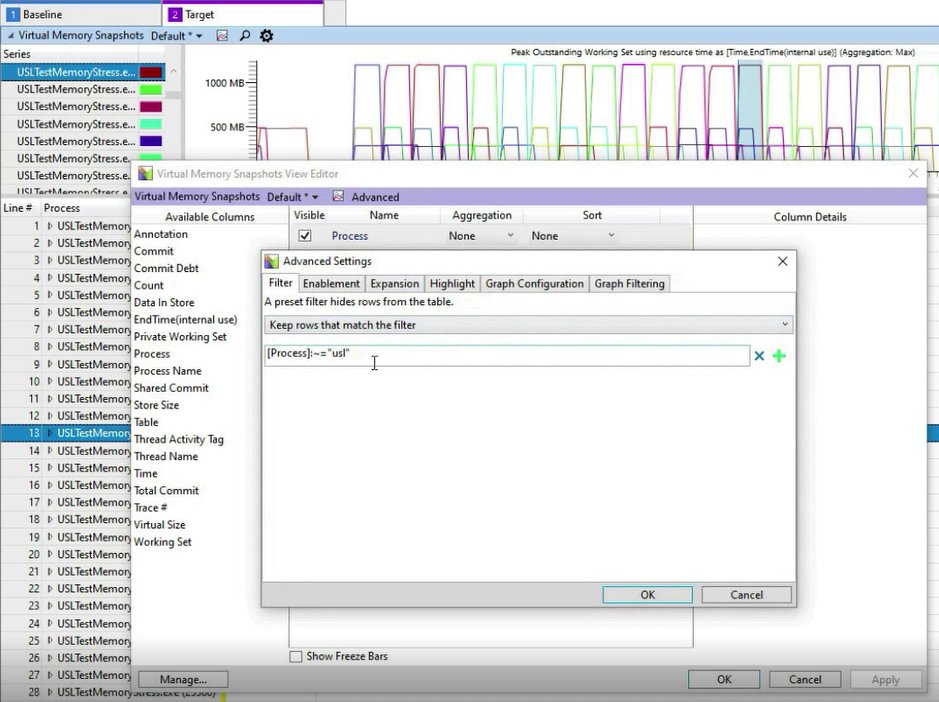Select Annotation in Available Columns
The image size is (939, 702).
tap(160, 234)
